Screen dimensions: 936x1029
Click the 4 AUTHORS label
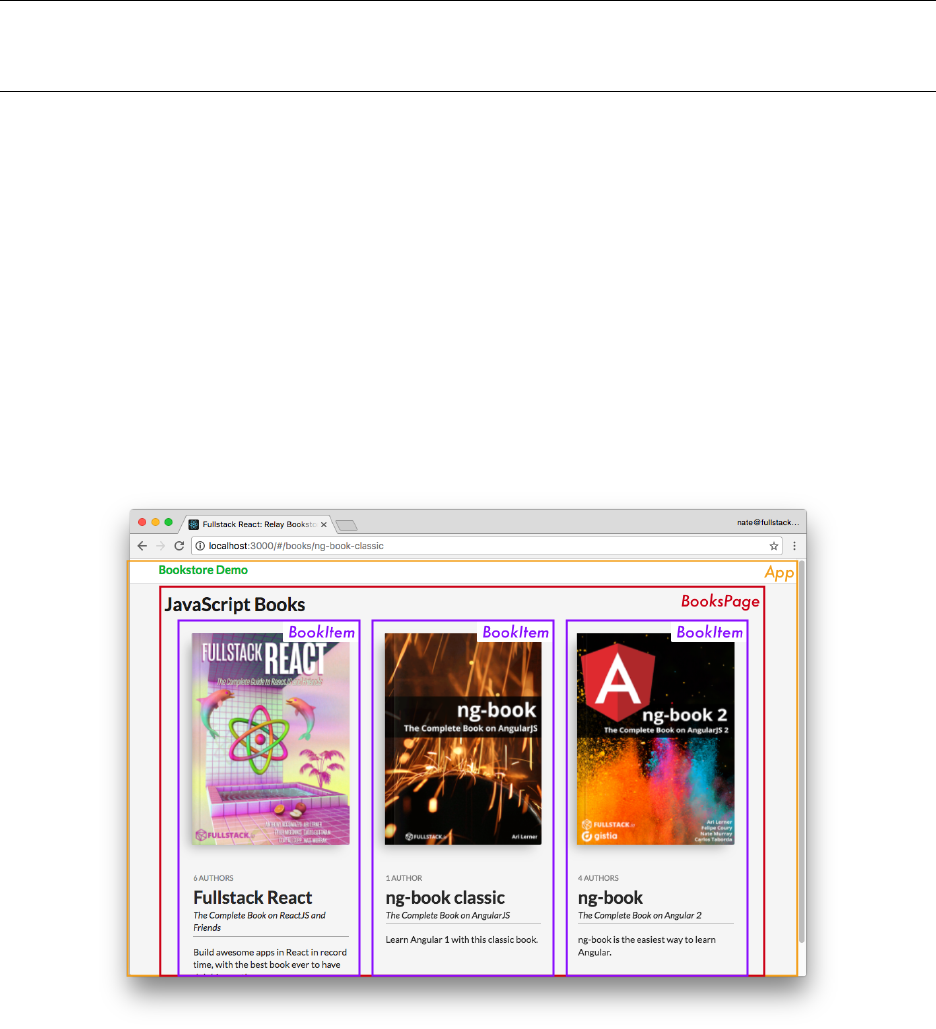click(x=598, y=878)
